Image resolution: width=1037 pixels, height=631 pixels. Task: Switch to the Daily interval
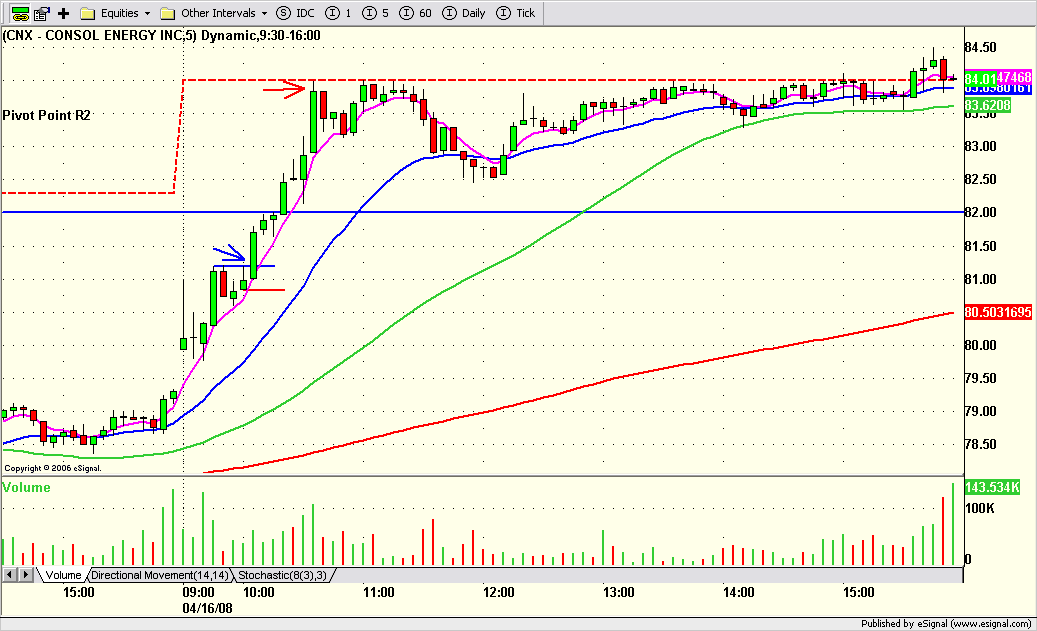(464, 13)
